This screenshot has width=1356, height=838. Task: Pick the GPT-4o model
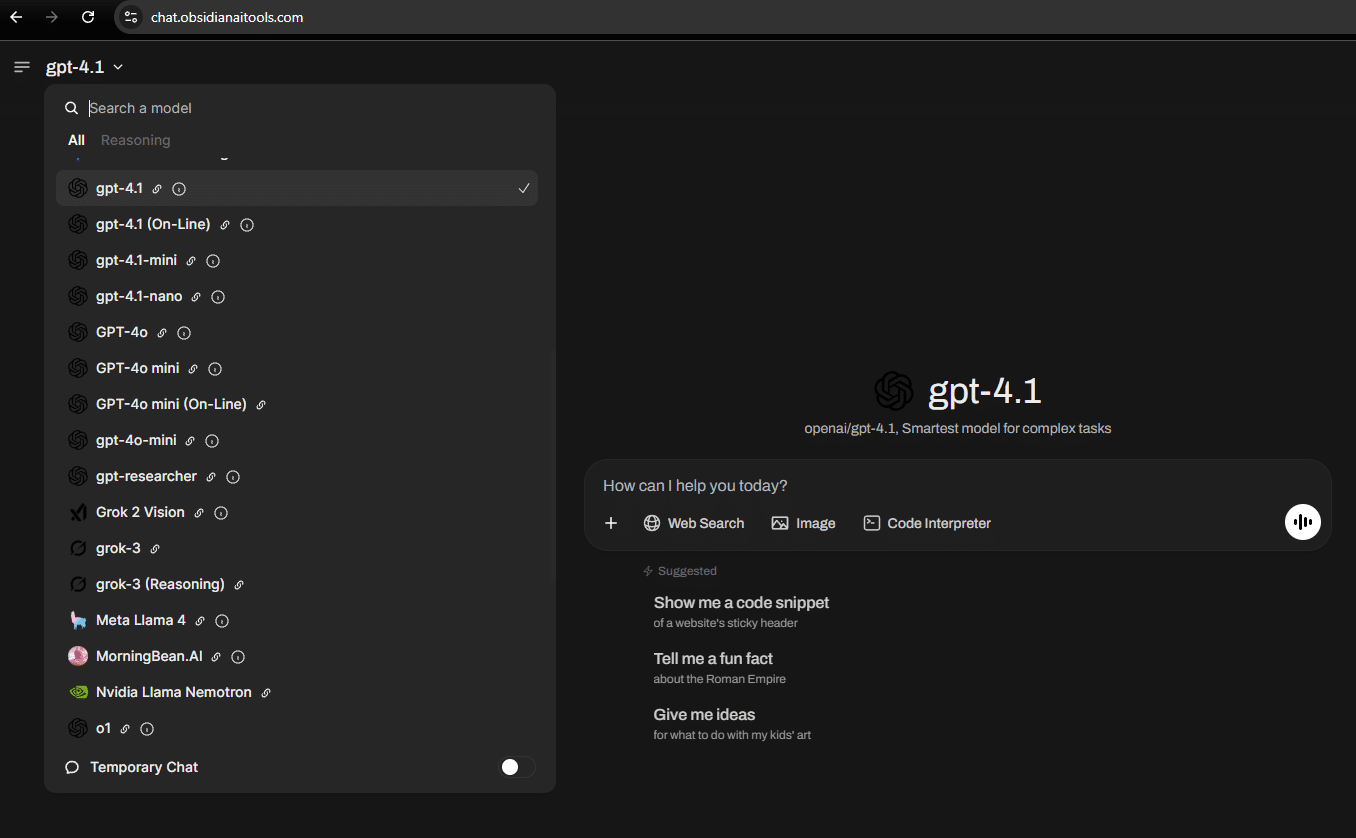pos(297,332)
